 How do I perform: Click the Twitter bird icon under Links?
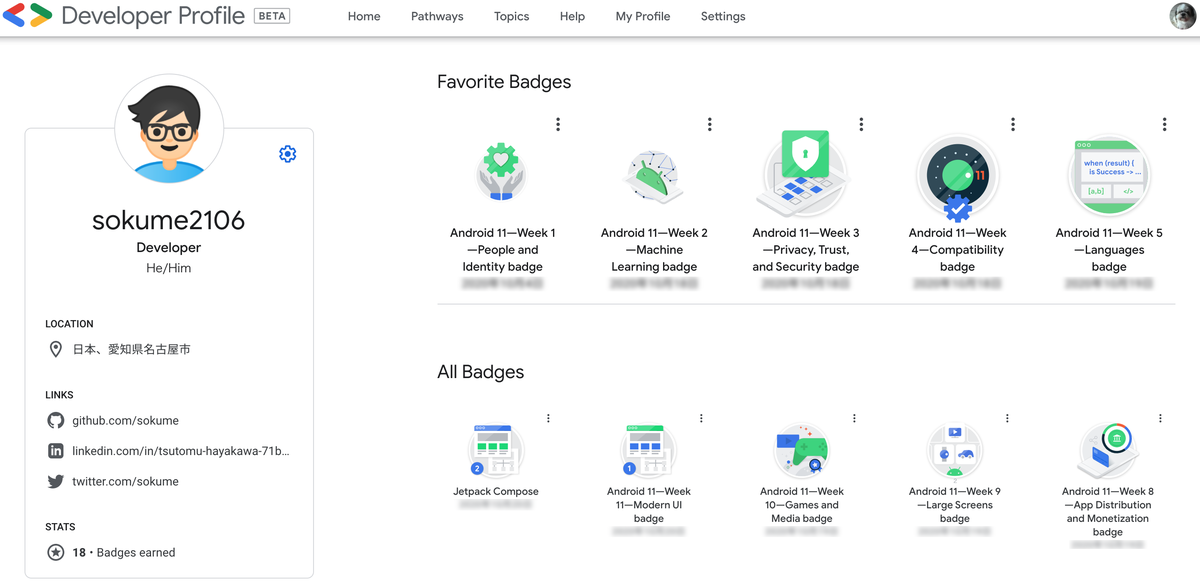pos(56,481)
